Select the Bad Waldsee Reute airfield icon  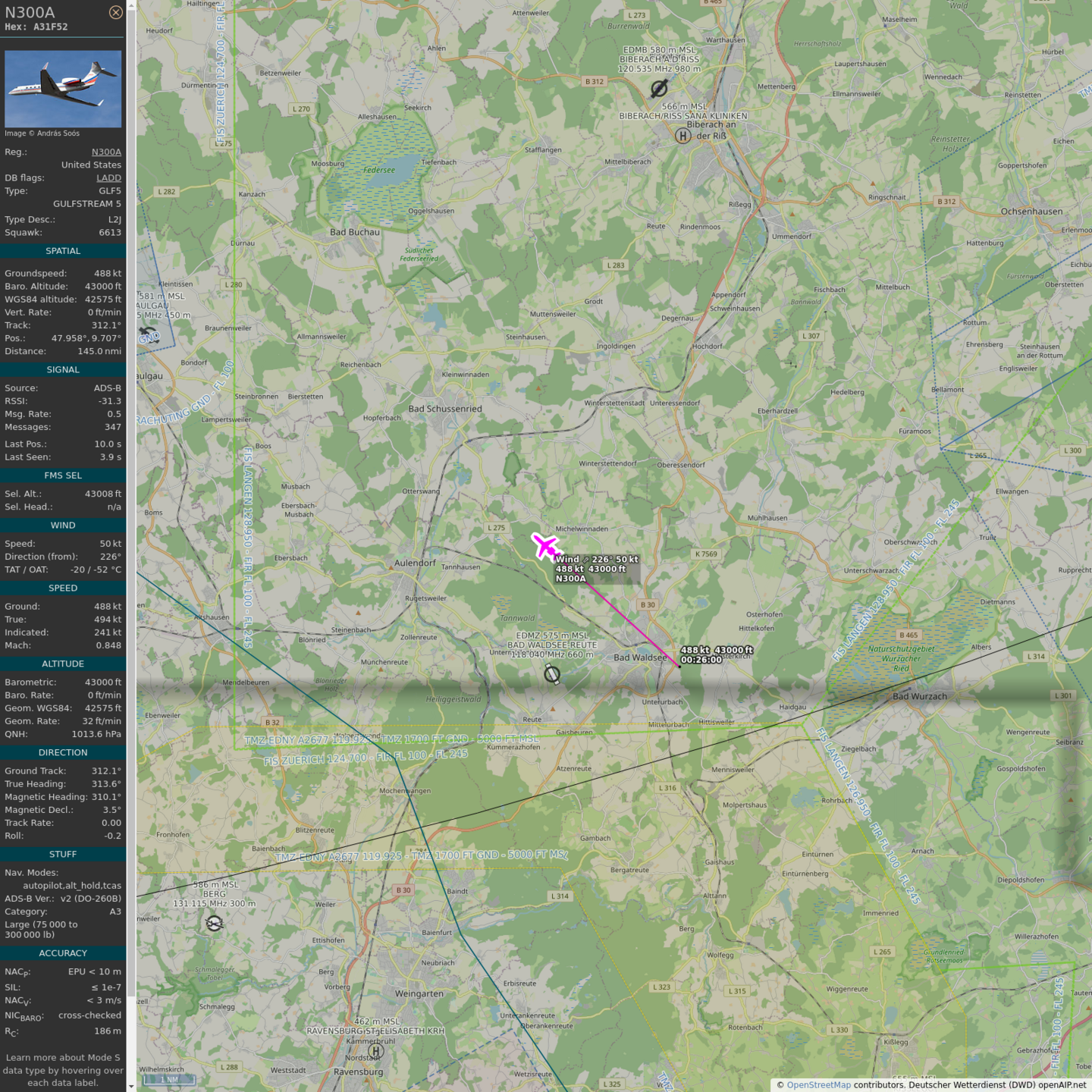click(x=552, y=673)
